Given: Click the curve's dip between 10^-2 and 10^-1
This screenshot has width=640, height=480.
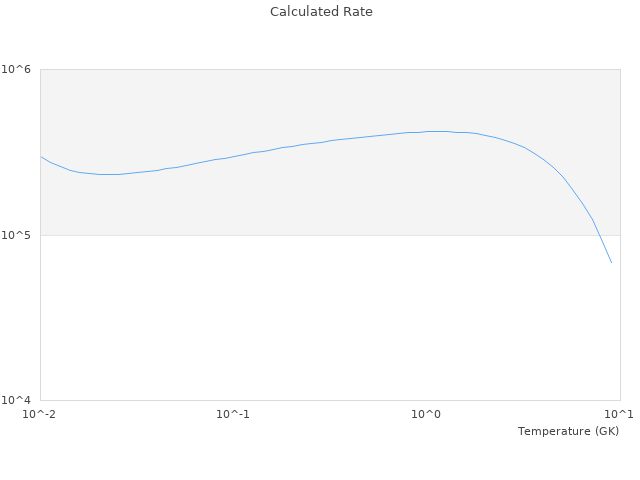Looking at the screenshot, I should coord(110,174).
